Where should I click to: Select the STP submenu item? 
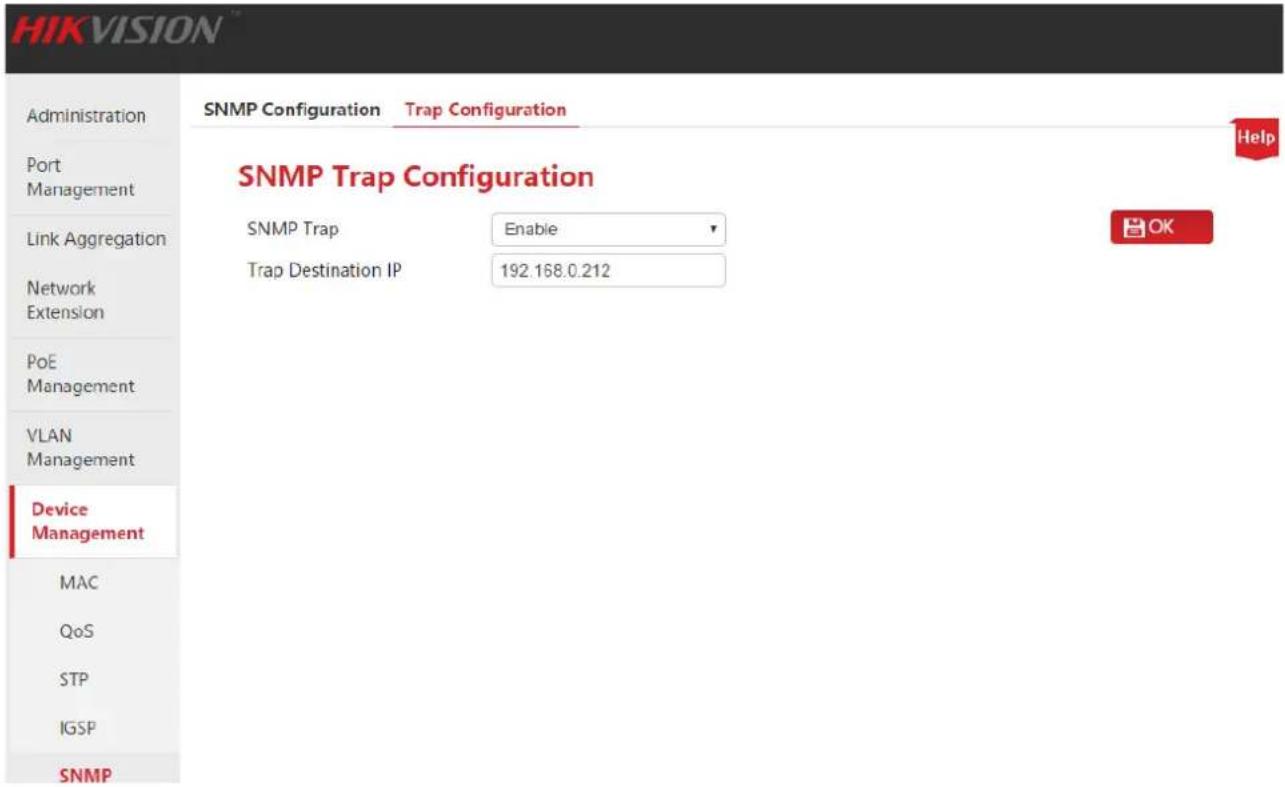[74, 681]
